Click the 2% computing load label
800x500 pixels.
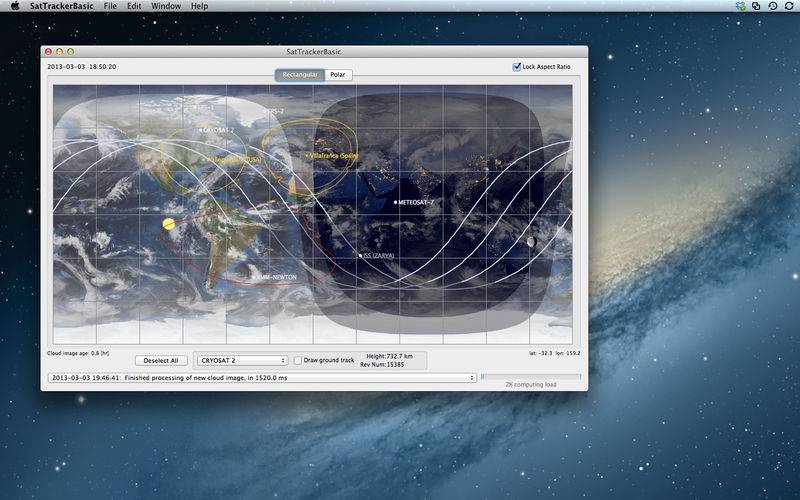coord(531,385)
